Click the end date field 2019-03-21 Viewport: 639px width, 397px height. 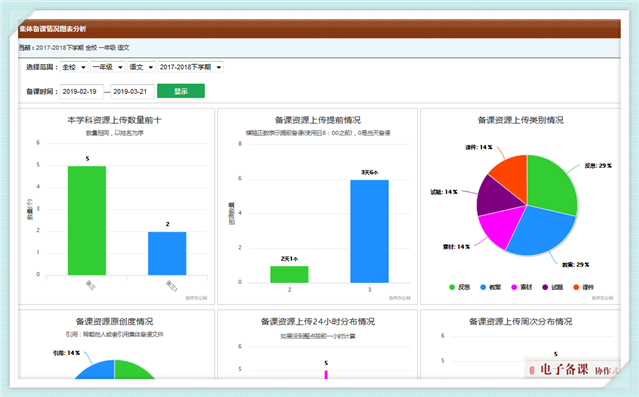pos(132,92)
